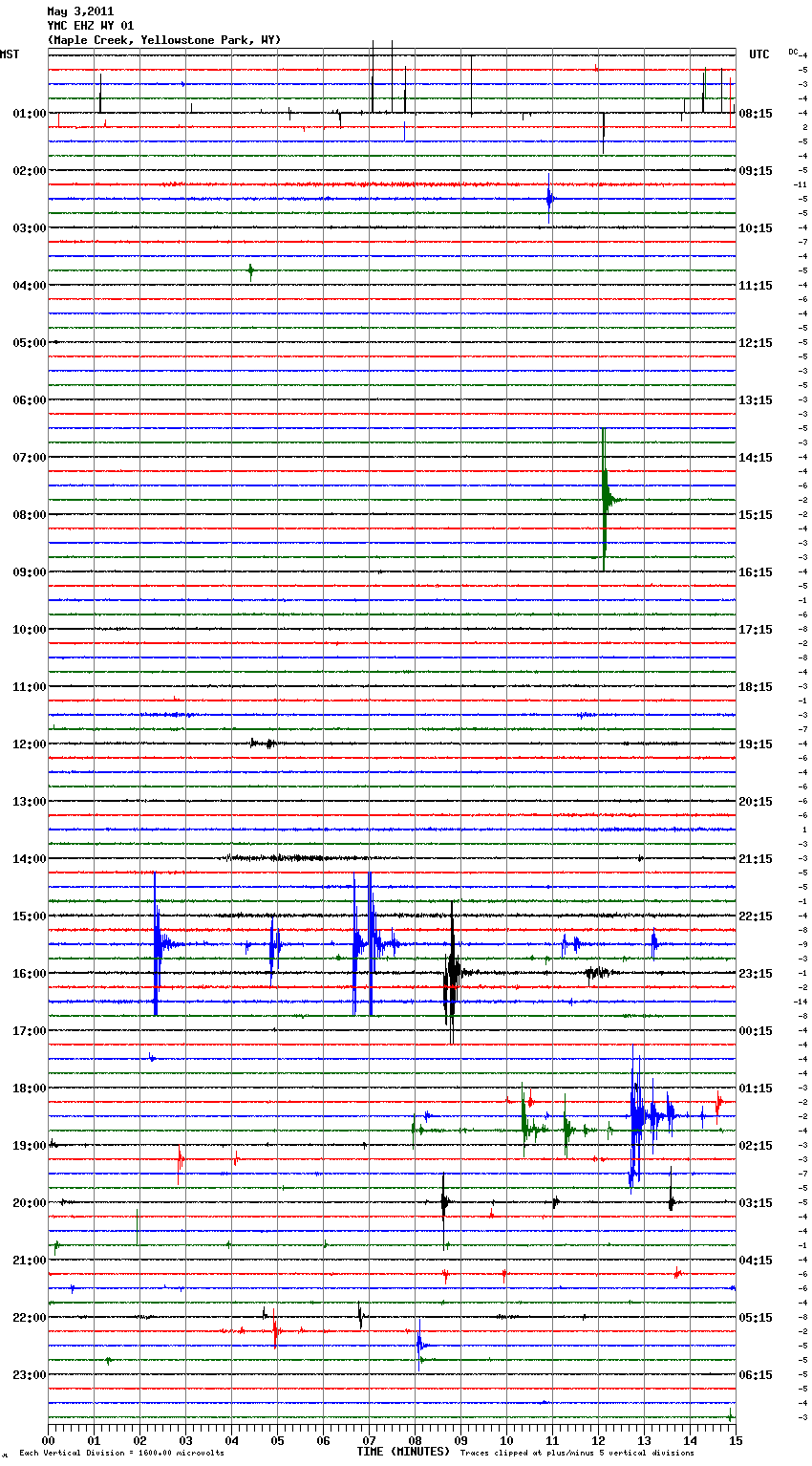Select the "04:00" MST time label
The image size is (812, 1466).
tap(30, 286)
